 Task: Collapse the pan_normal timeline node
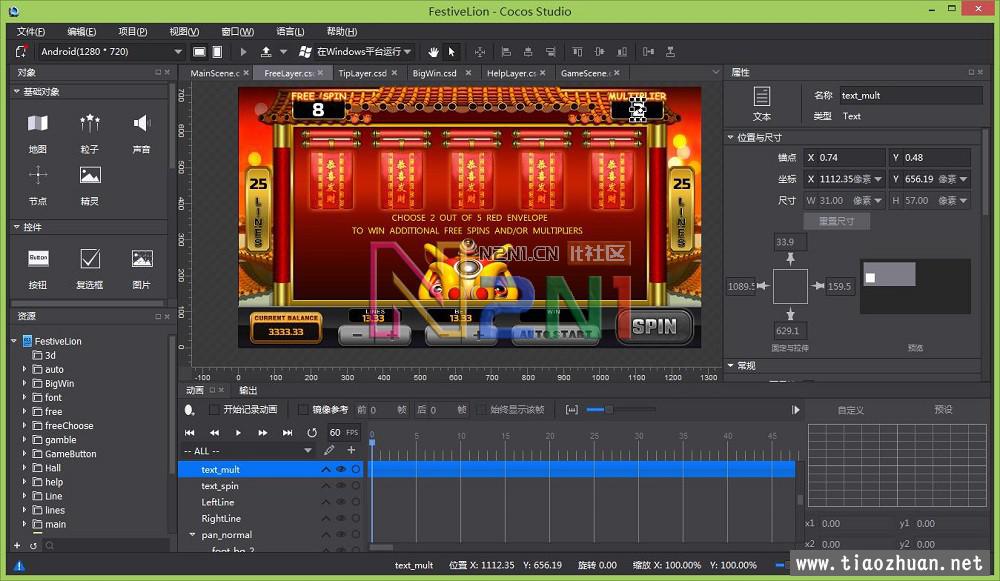coord(192,534)
